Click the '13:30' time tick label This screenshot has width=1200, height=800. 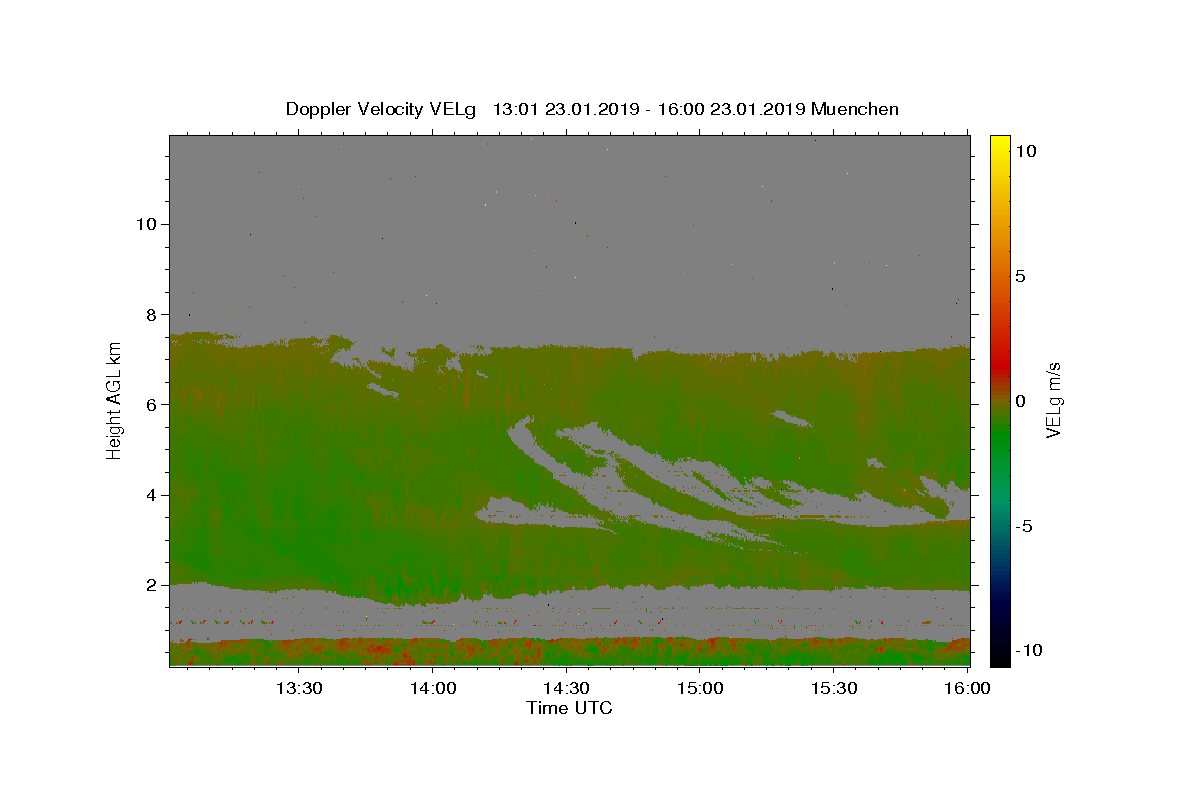[x=299, y=688]
